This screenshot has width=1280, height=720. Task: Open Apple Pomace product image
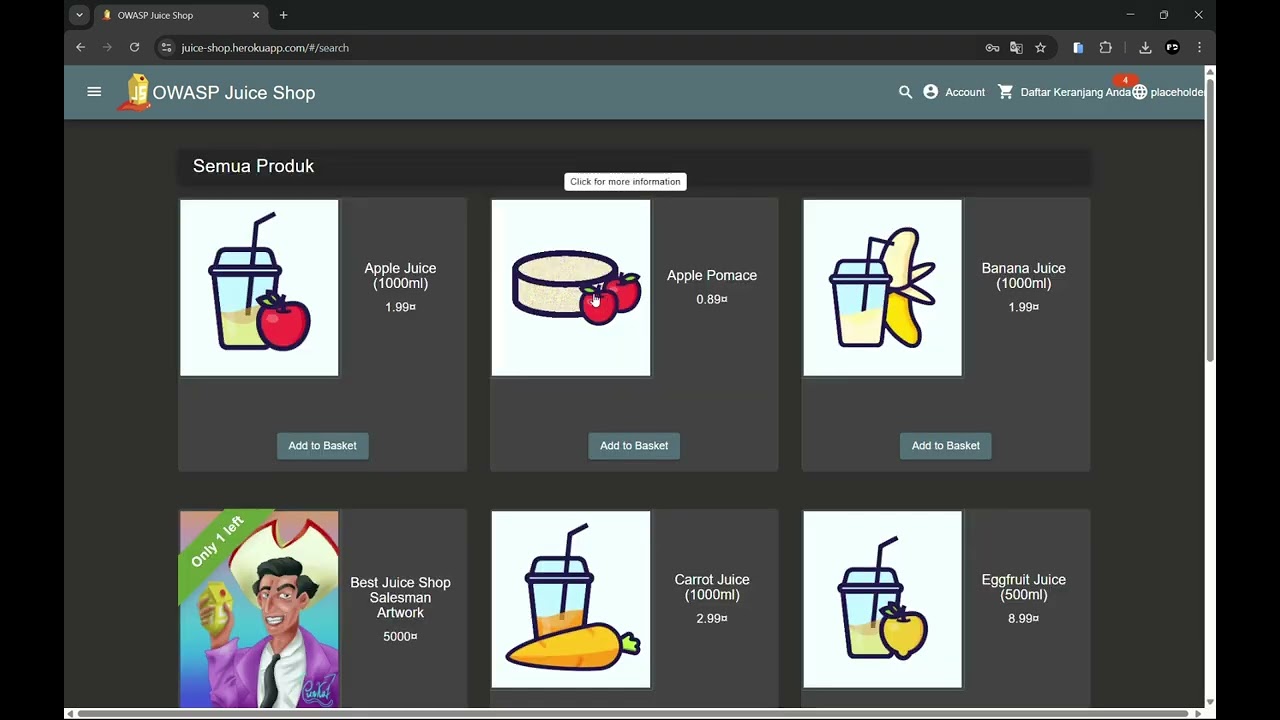(571, 288)
